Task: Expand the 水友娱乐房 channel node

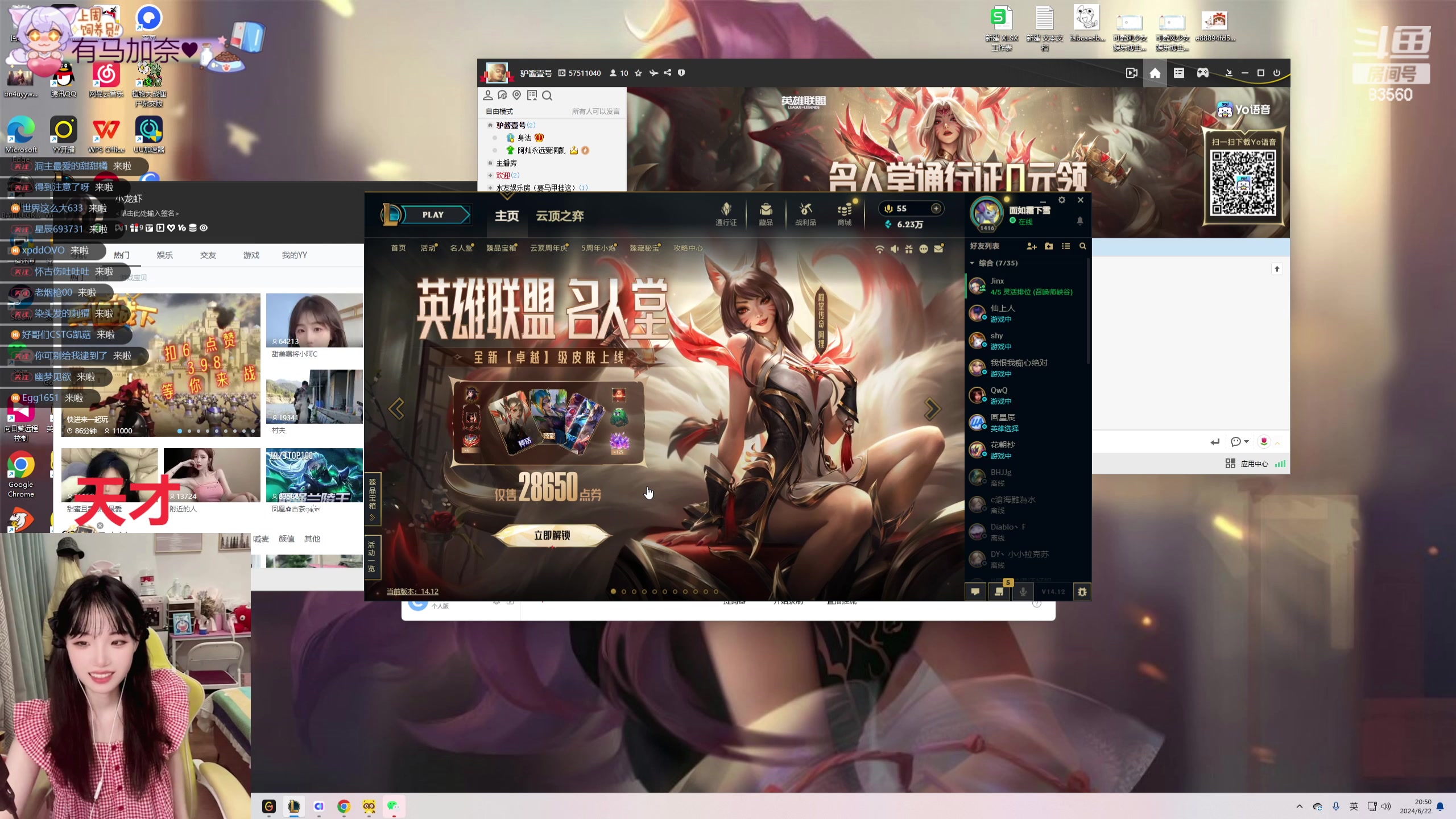Action: [x=490, y=188]
